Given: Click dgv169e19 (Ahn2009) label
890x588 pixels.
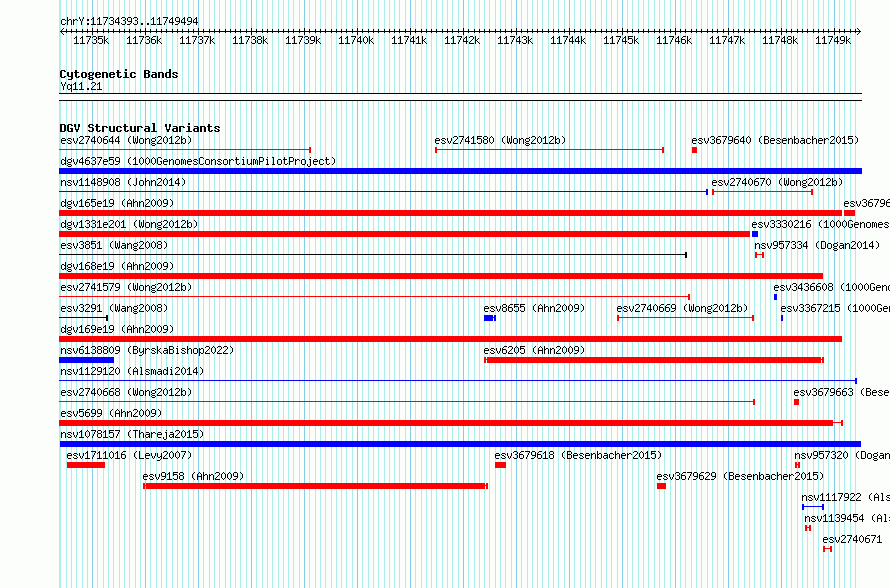Looking at the screenshot, I should coord(117,329).
